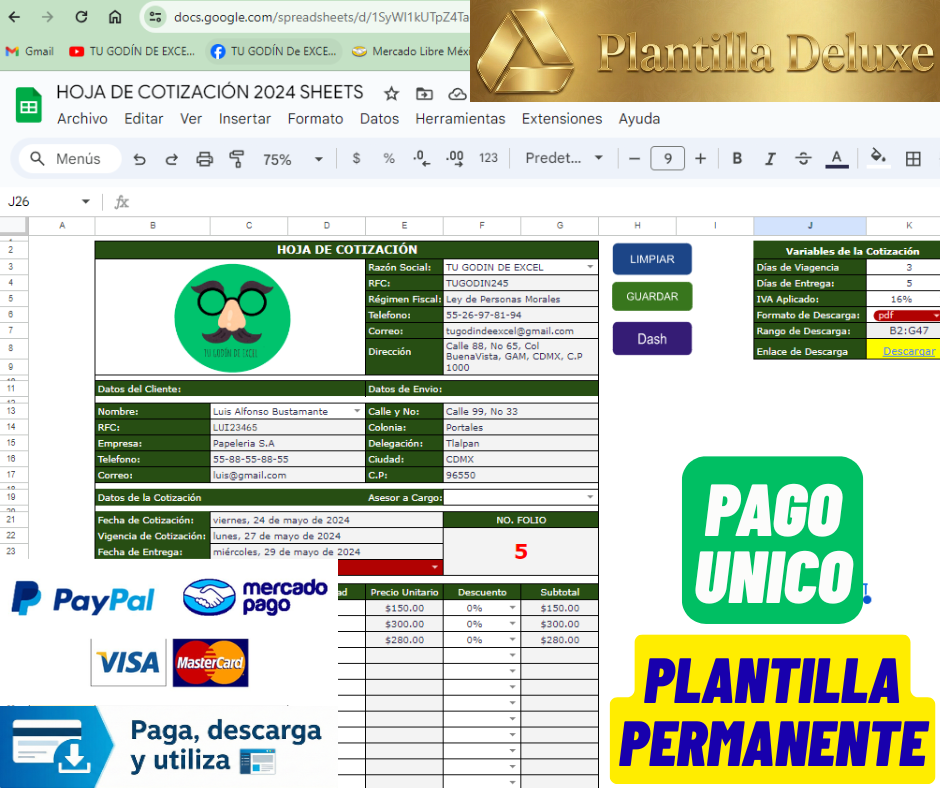The height and width of the screenshot is (788, 940).
Task: Click the LIMPIAR button
Action: tap(652, 259)
